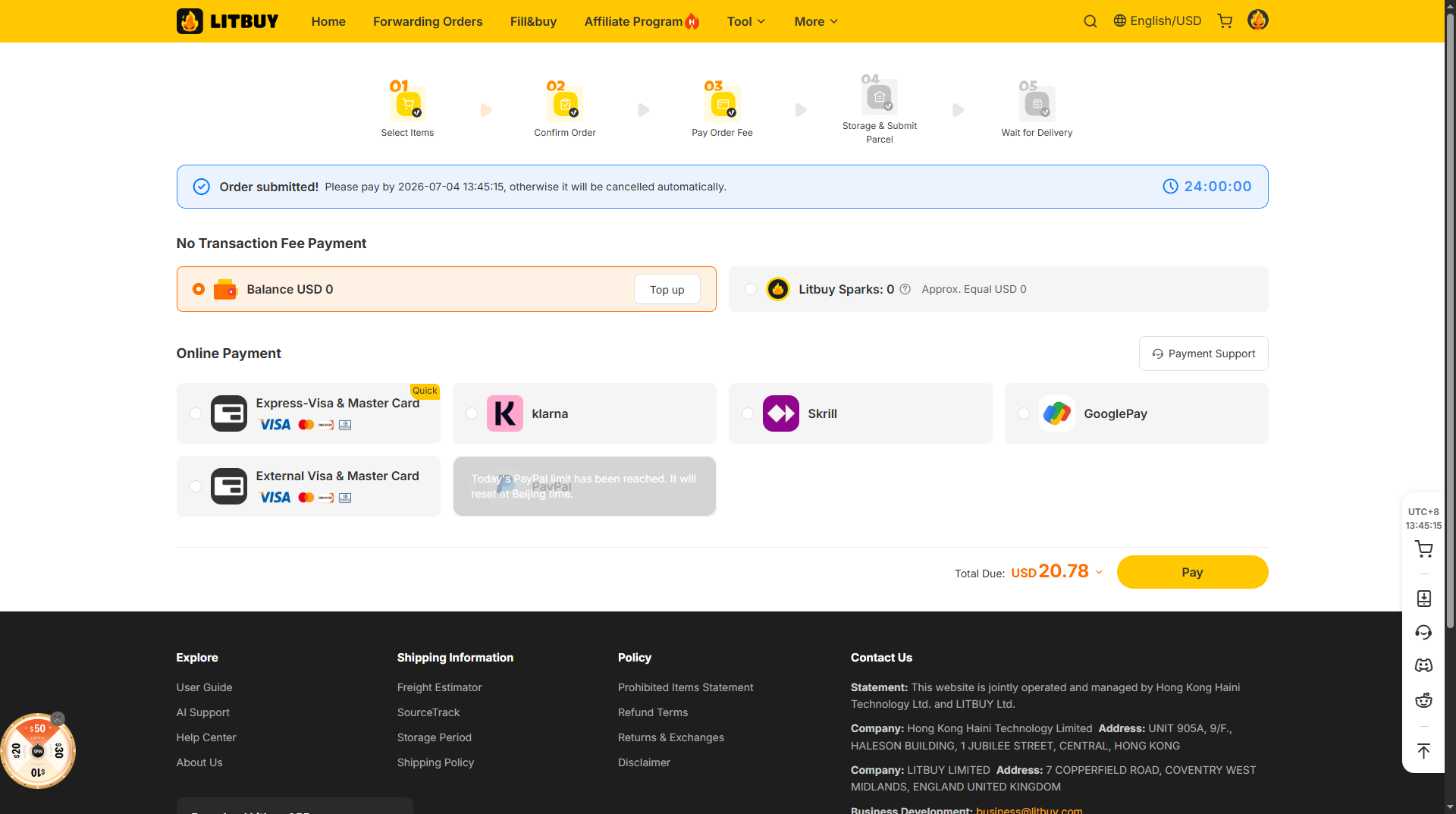Click the Wait for Delivery step icon
Viewport: 1456px width, 814px height.
1037,103
